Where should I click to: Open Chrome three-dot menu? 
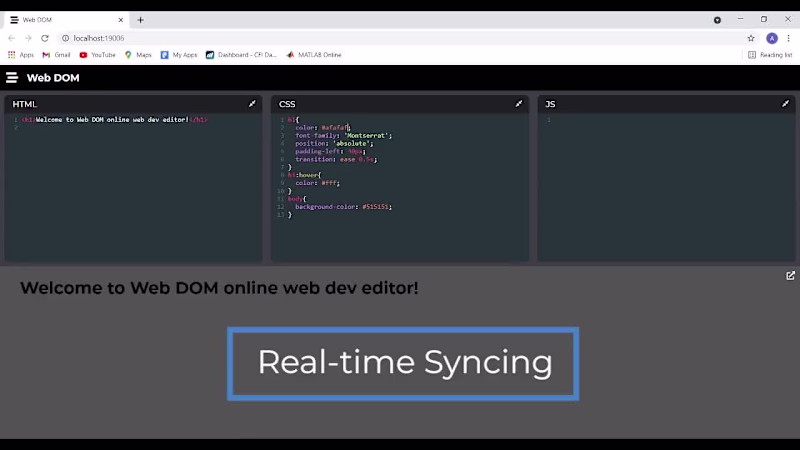[x=789, y=38]
